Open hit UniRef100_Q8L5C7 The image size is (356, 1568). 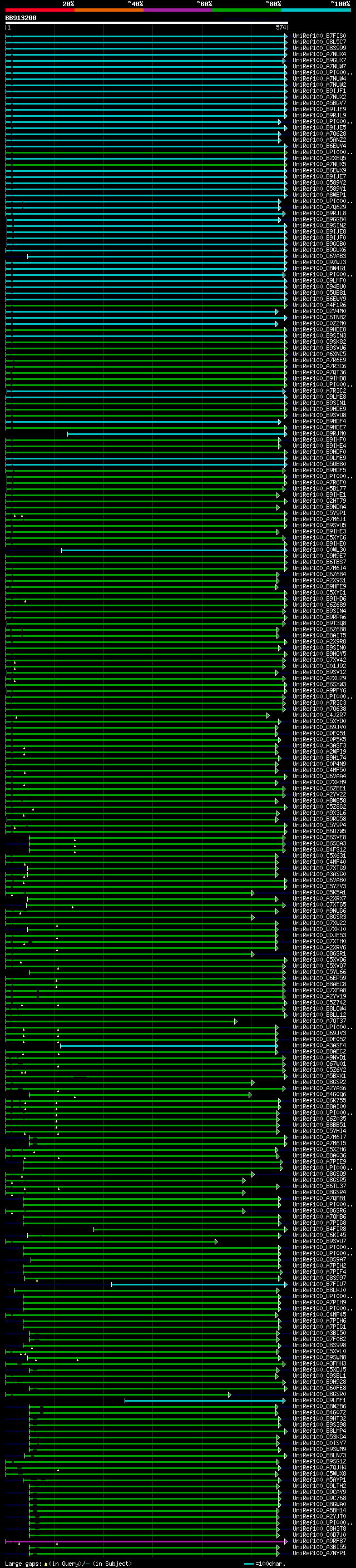point(319,42)
